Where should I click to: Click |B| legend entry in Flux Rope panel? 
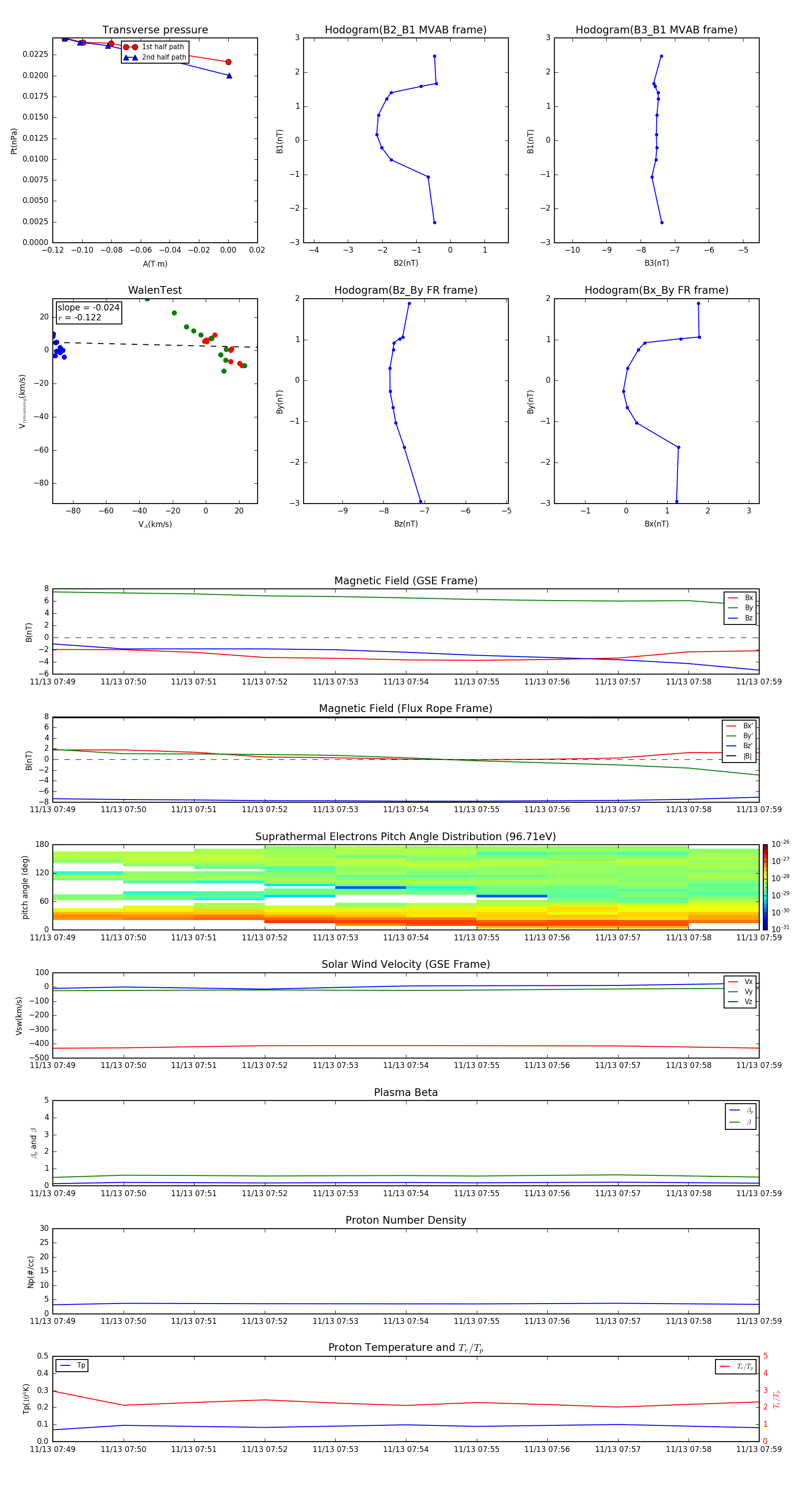[739, 756]
